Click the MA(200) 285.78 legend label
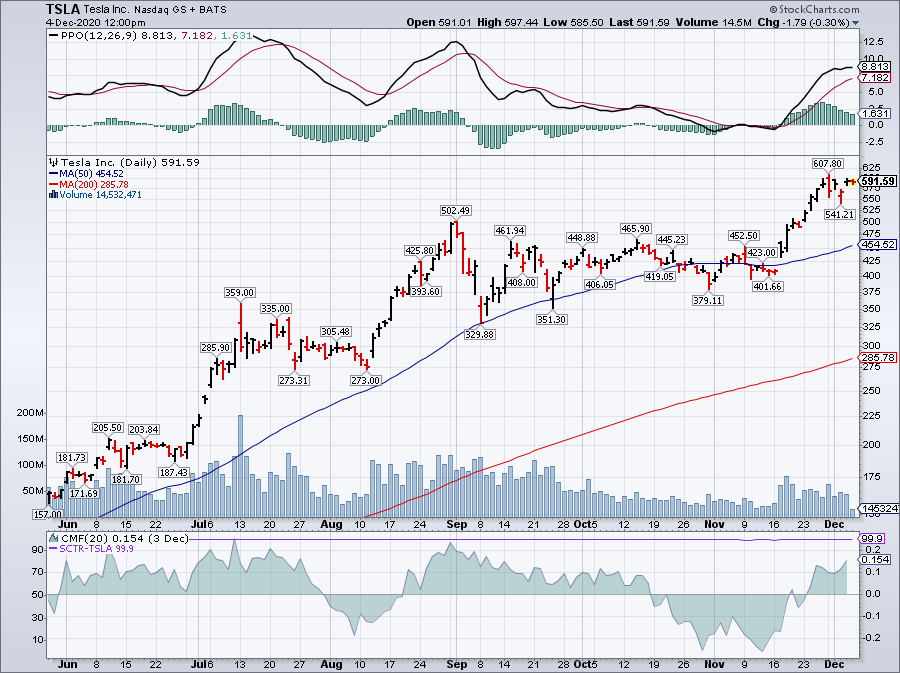Viewport: 900px width, 673px height. [94, 184]
